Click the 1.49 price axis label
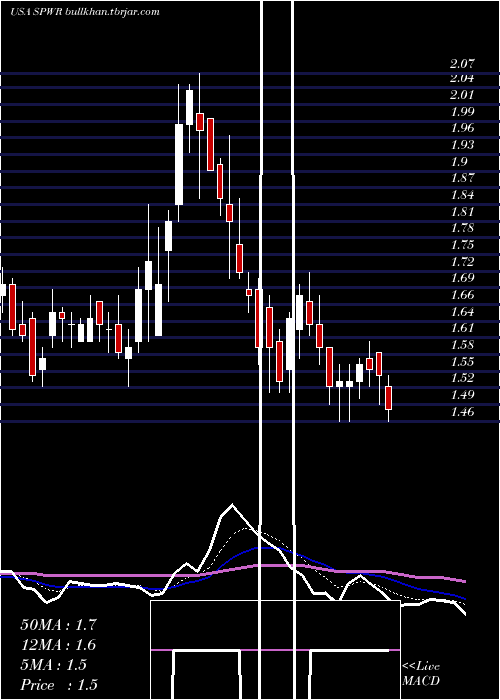Screen dimensions: 500x700 coord(462,395)
